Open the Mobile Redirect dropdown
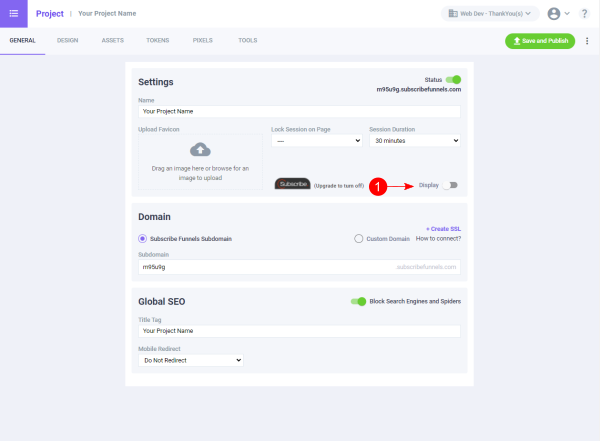Image resolution: width=600 pixels, height=441 pixels. [191, 359]
